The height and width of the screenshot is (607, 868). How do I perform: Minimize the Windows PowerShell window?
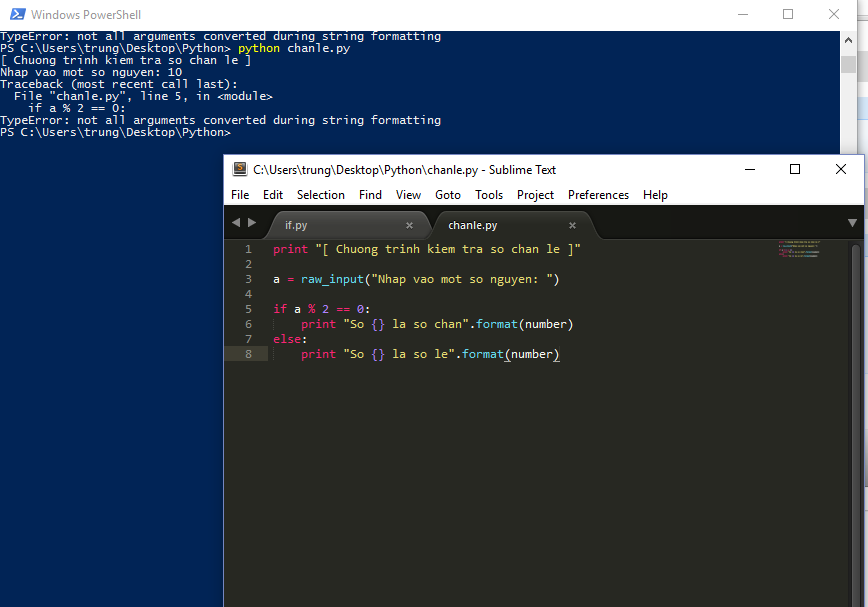[742, 15]
